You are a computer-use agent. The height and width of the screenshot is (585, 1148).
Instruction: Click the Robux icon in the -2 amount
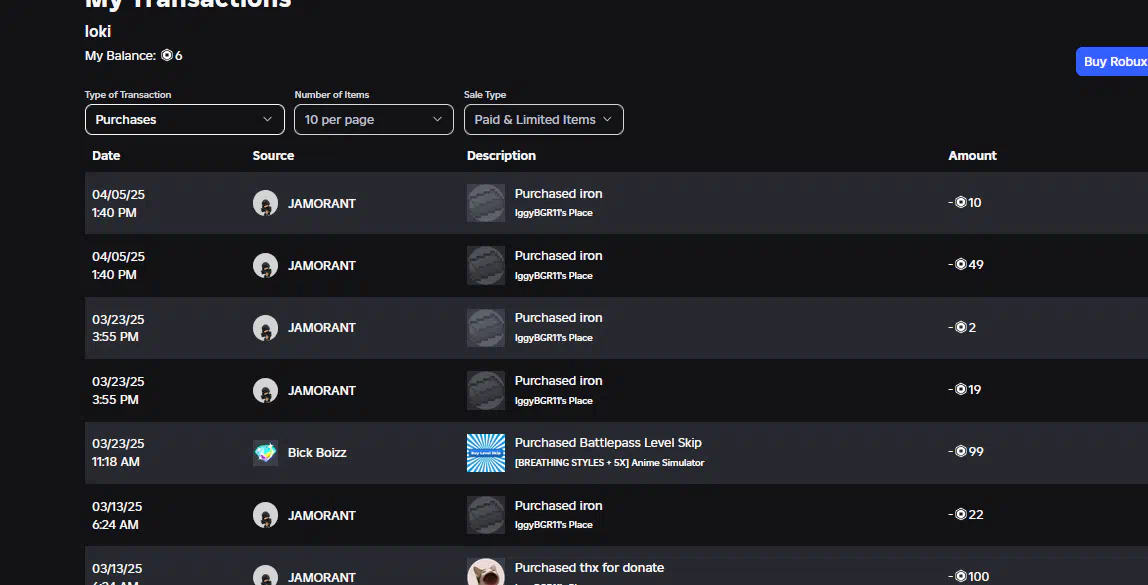coord(961,327)
